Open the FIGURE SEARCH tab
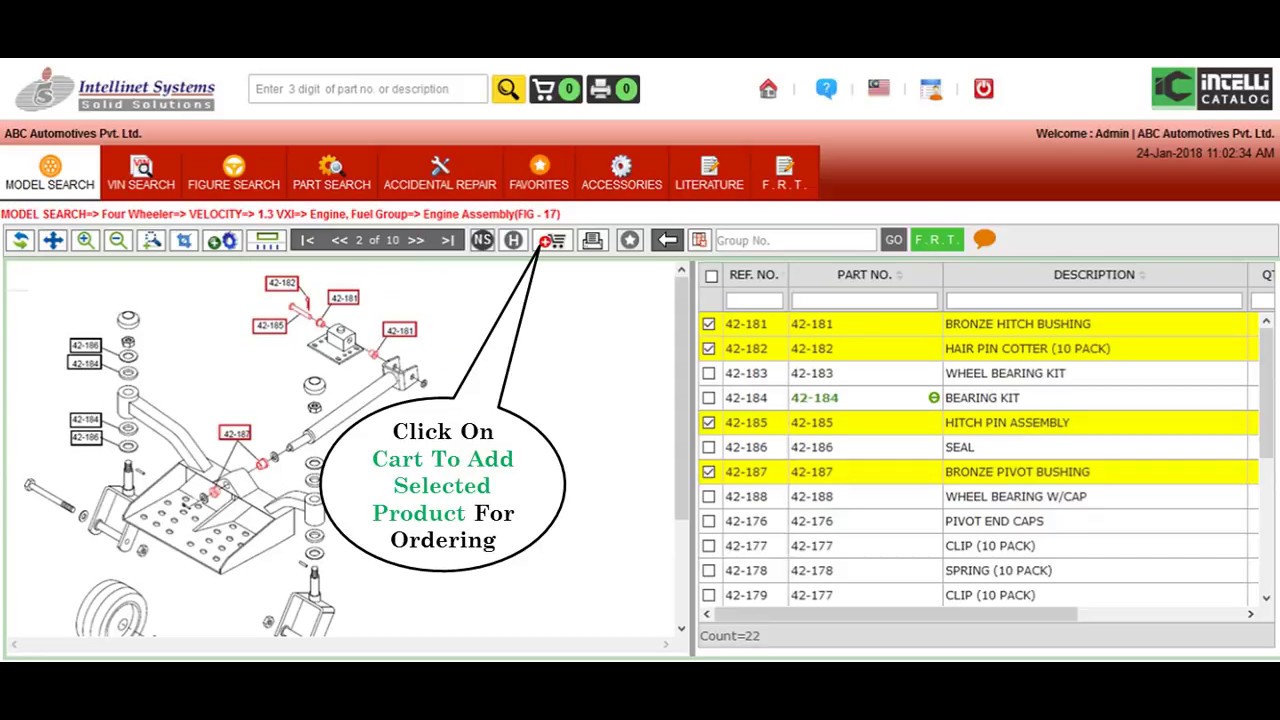 pos(233,173)
